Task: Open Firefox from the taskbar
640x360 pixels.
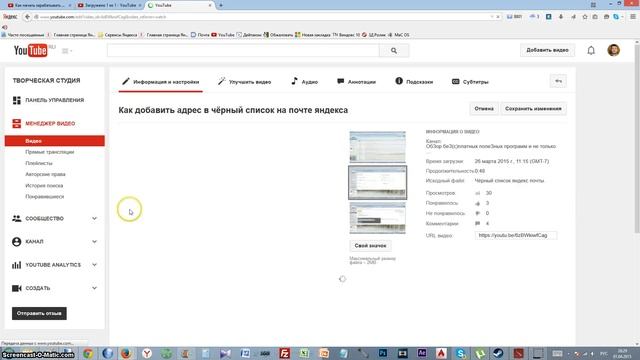Action: 126,353
